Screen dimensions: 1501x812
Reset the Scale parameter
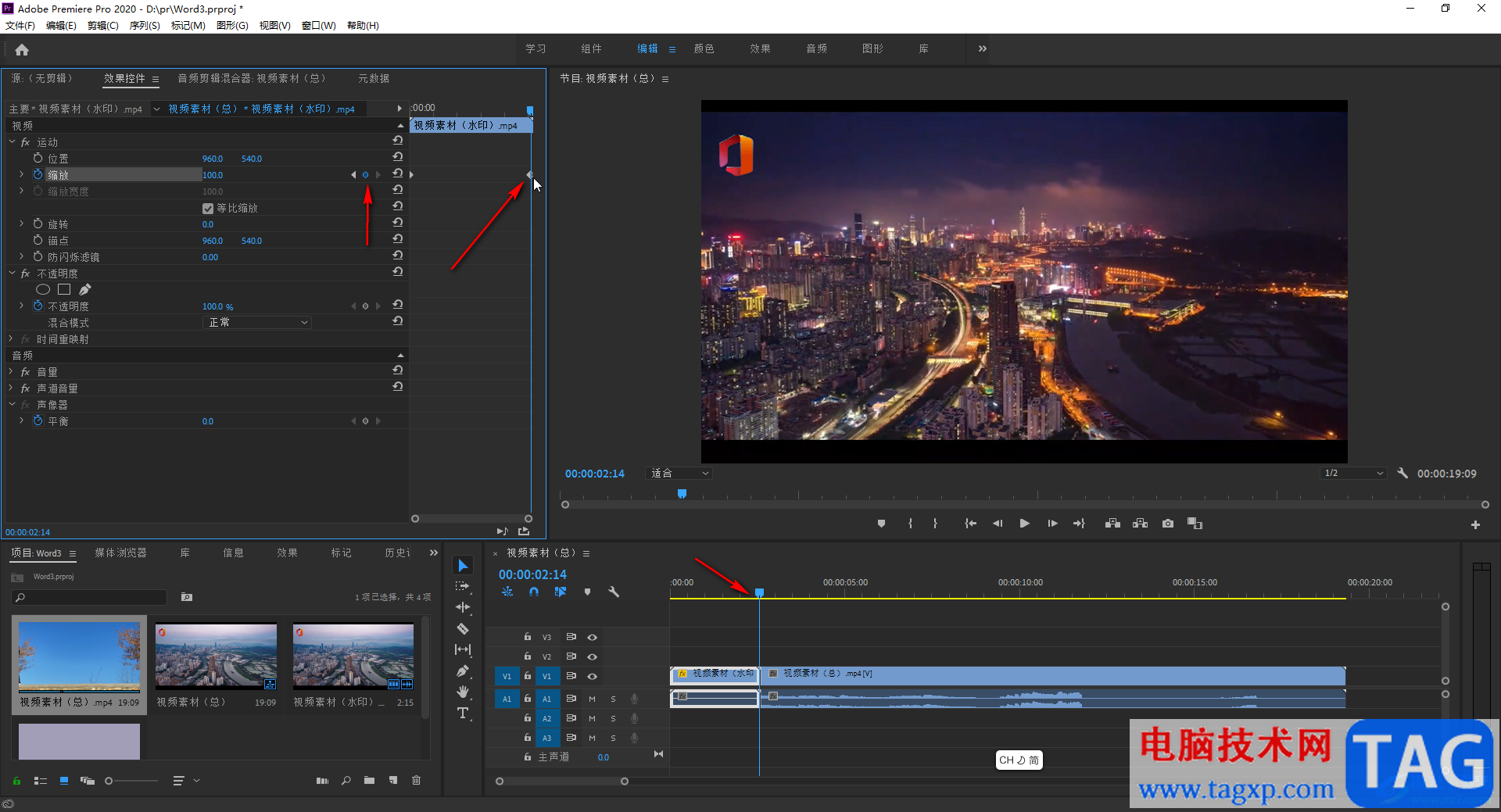pos(398,174)
